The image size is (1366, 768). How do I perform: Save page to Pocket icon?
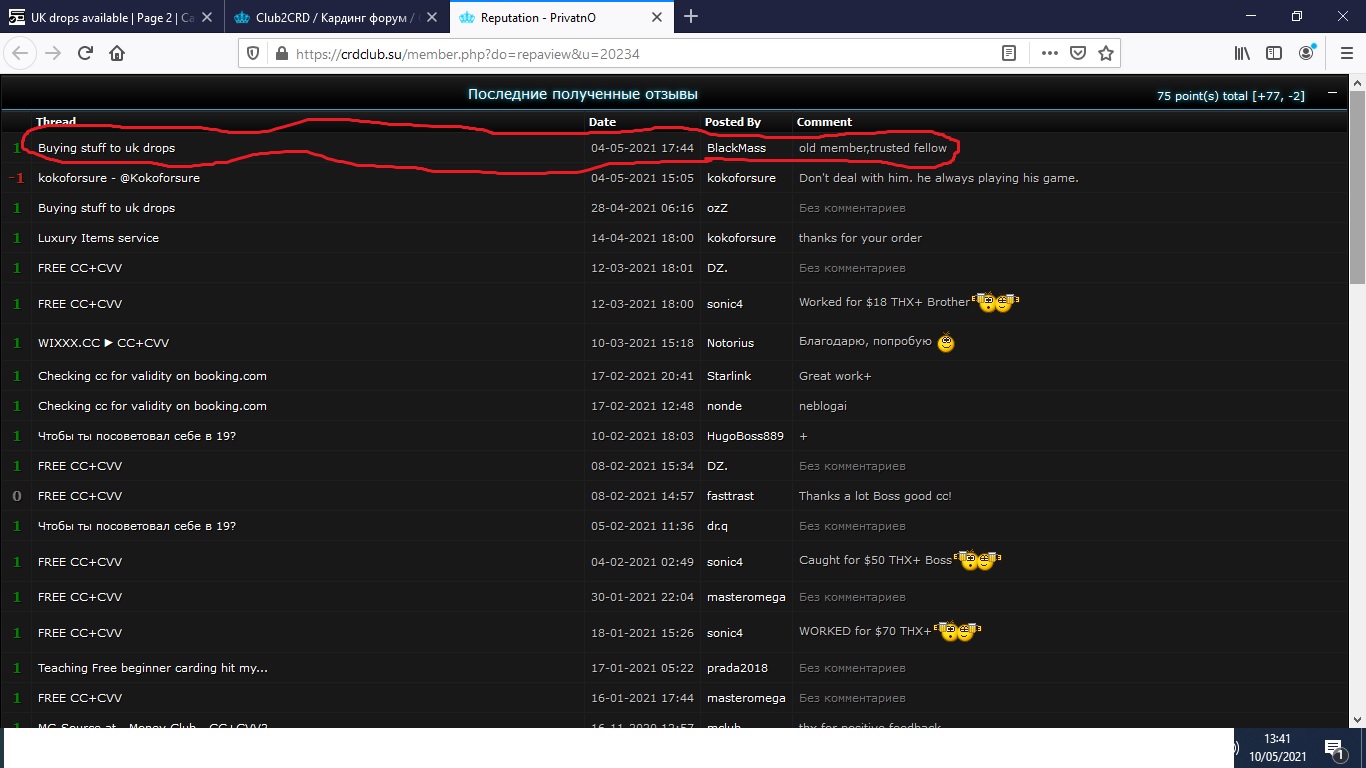pos(1078,54)
